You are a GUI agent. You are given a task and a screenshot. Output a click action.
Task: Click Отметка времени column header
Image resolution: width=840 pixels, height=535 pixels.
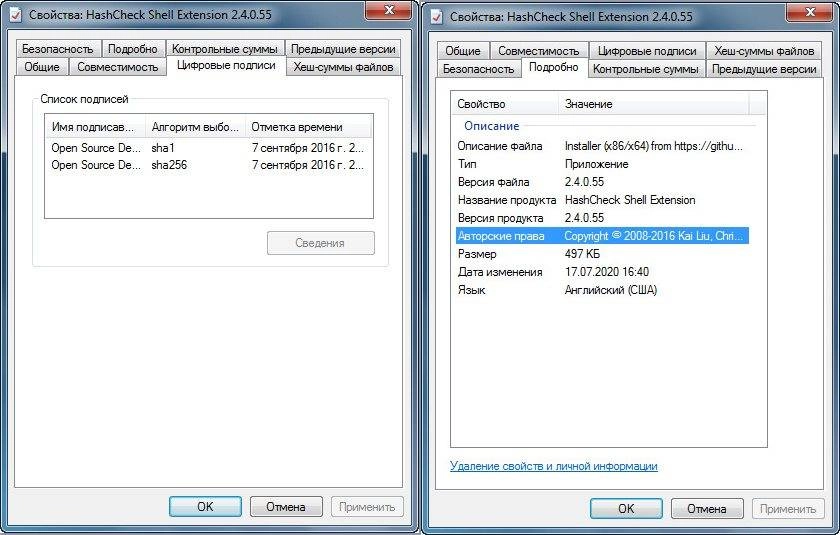point(309,127)
